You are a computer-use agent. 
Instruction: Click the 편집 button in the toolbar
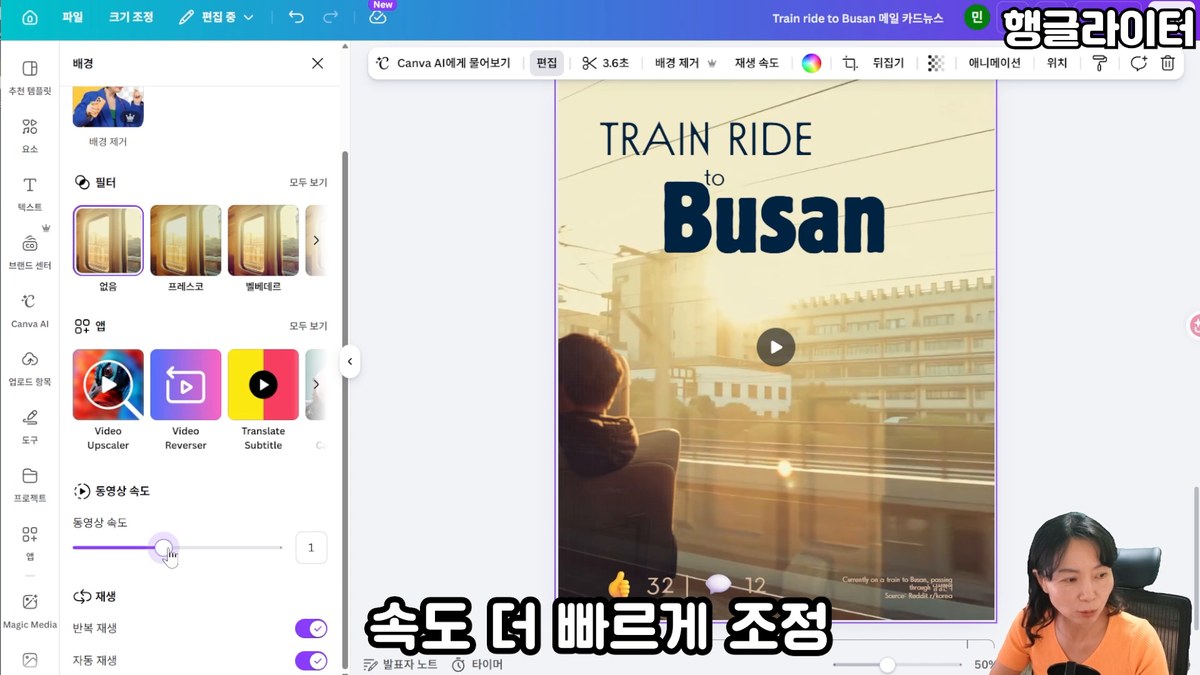(547, 63)
